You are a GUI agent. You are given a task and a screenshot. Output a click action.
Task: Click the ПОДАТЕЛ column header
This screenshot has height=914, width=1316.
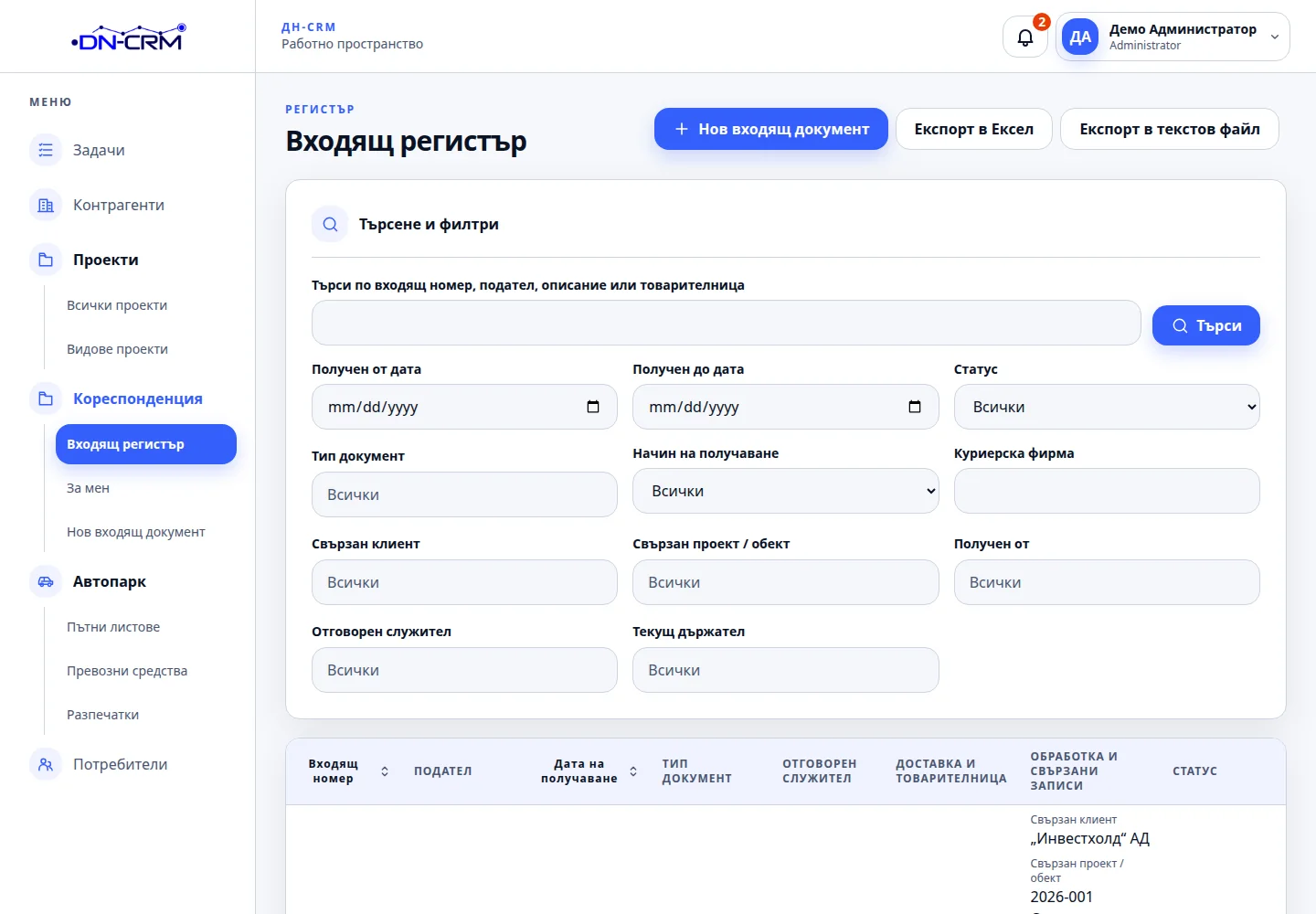(x=443, y=771)
